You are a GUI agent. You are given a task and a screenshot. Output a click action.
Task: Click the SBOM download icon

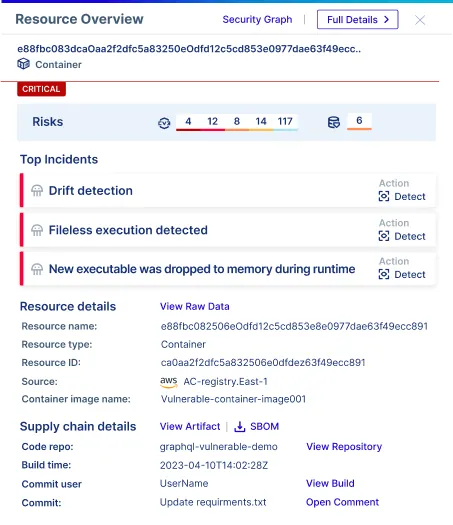[x=240, y=427]
